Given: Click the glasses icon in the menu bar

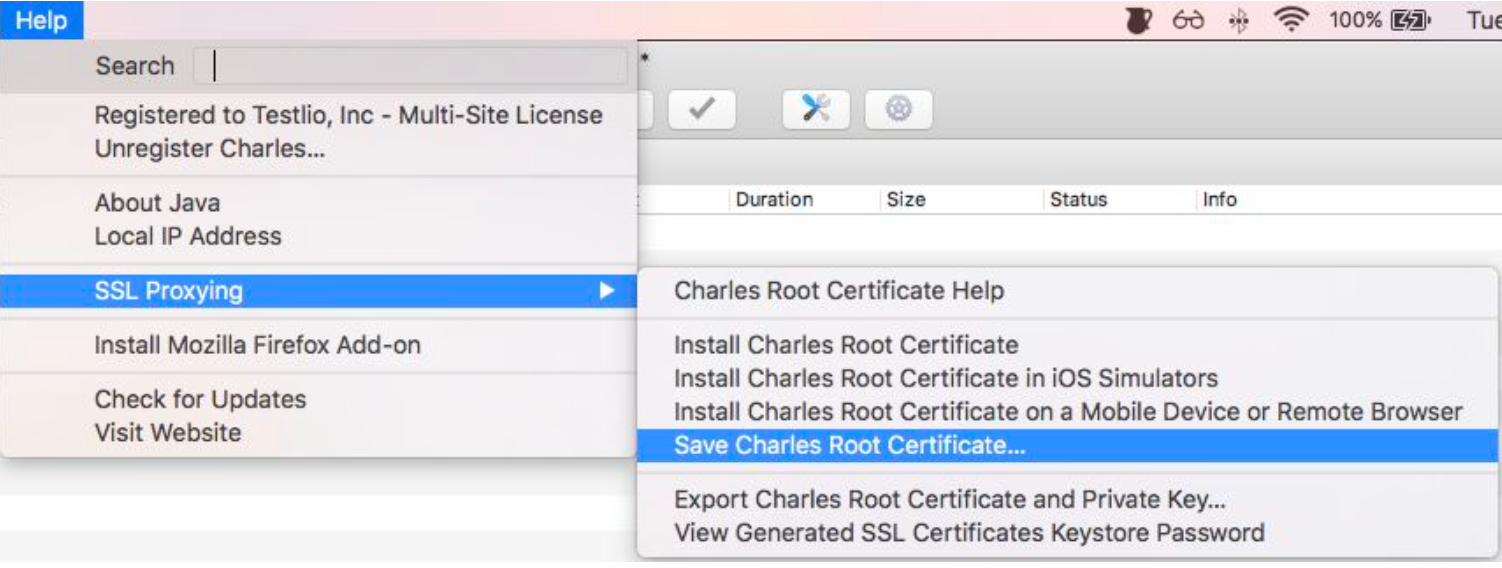Looking at the screenshot, I should [1188, 20].
